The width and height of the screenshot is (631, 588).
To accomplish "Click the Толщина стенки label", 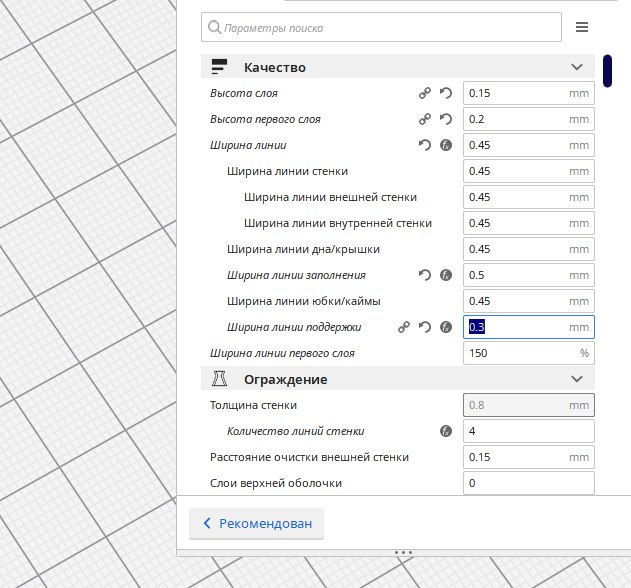I will tap(253, 405).
